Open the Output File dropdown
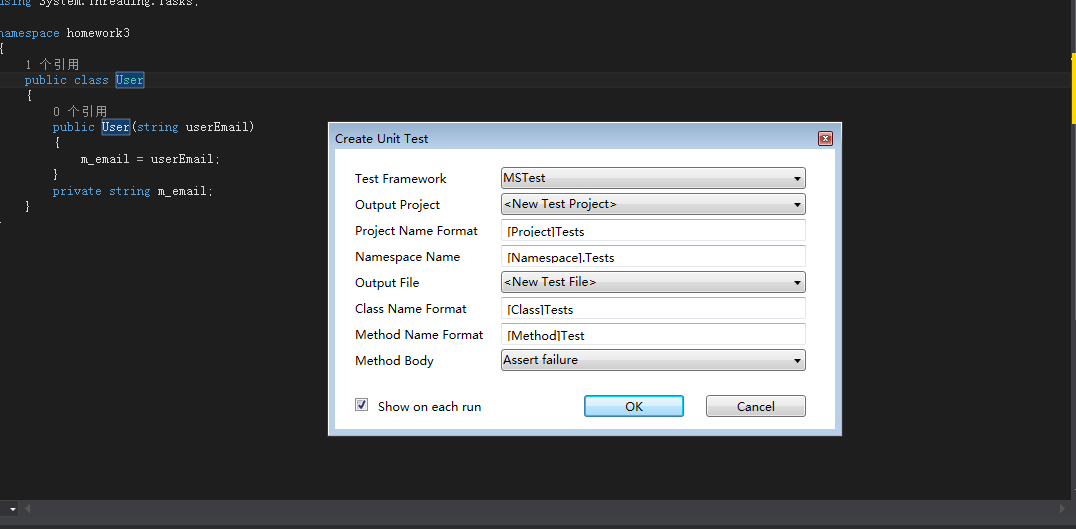 [x=653, y=282]
